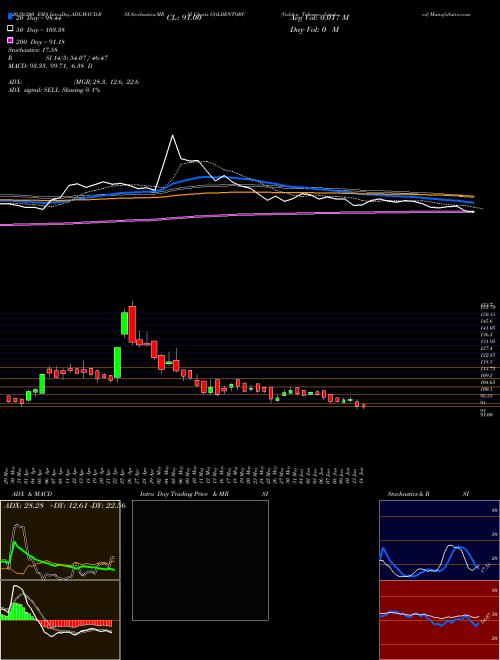Click the last candlestick near price 91
Viewport: 500px width, 660px height.
click(364, 406)
